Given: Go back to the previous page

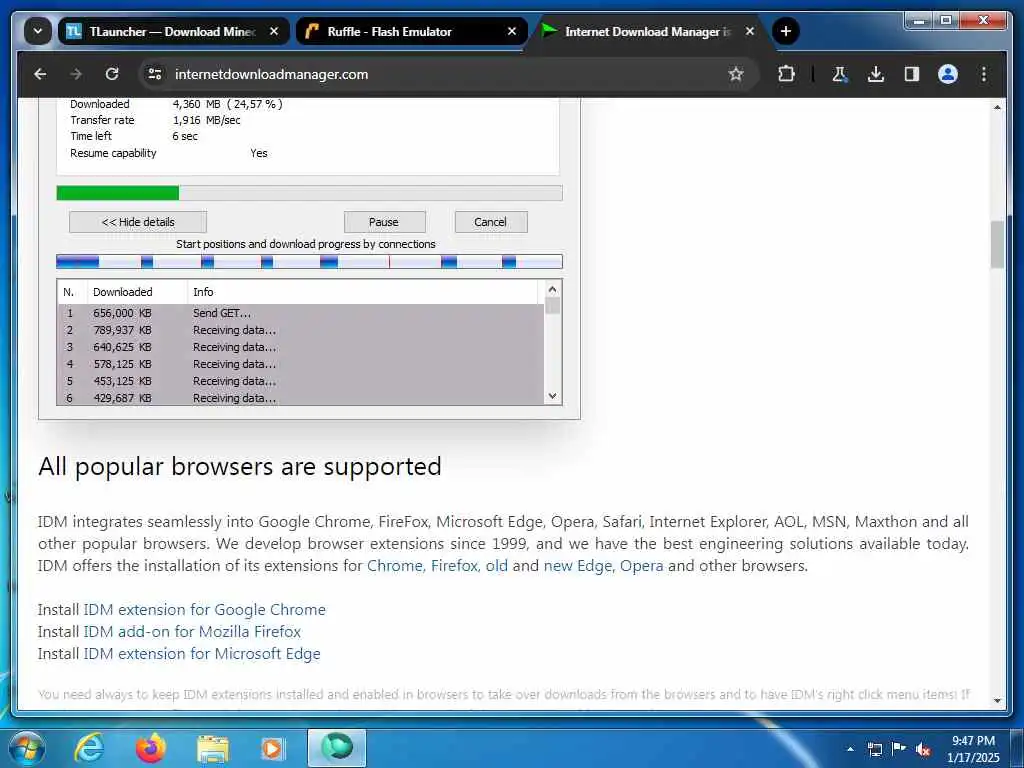Looking at the screenshot, I should pos(40,74).
